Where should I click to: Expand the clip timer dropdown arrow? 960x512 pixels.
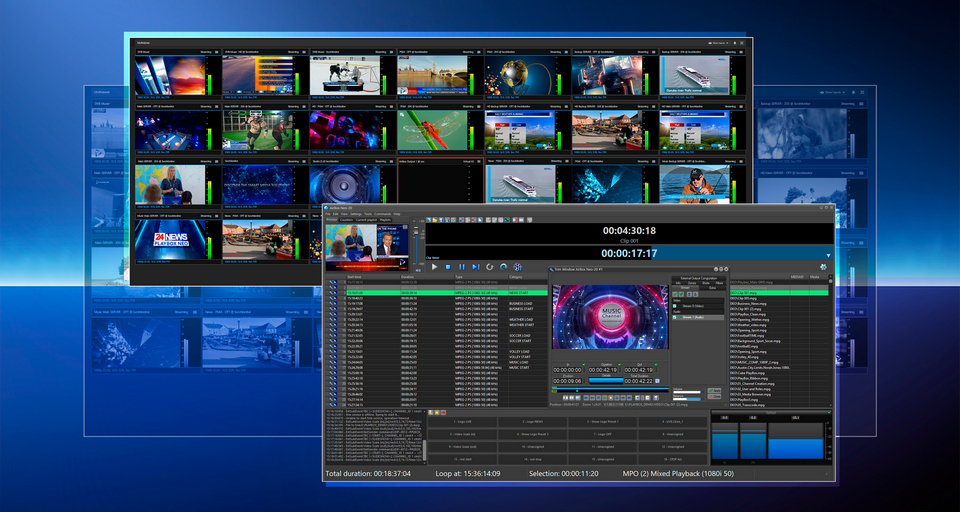(828, 255)
